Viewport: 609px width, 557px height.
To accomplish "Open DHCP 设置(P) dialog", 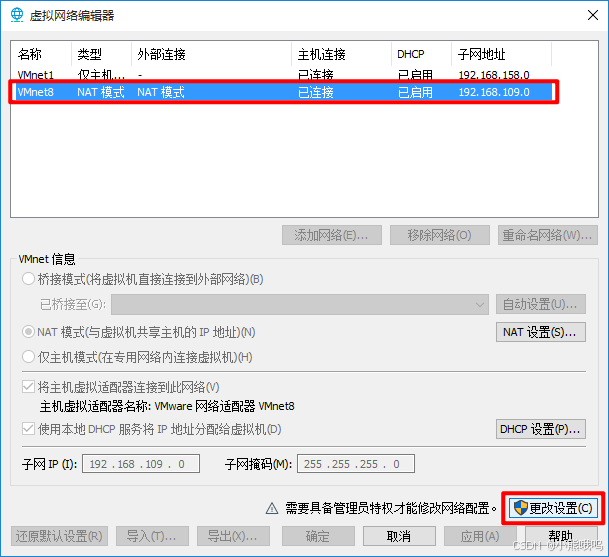I will tap(541, 429).
